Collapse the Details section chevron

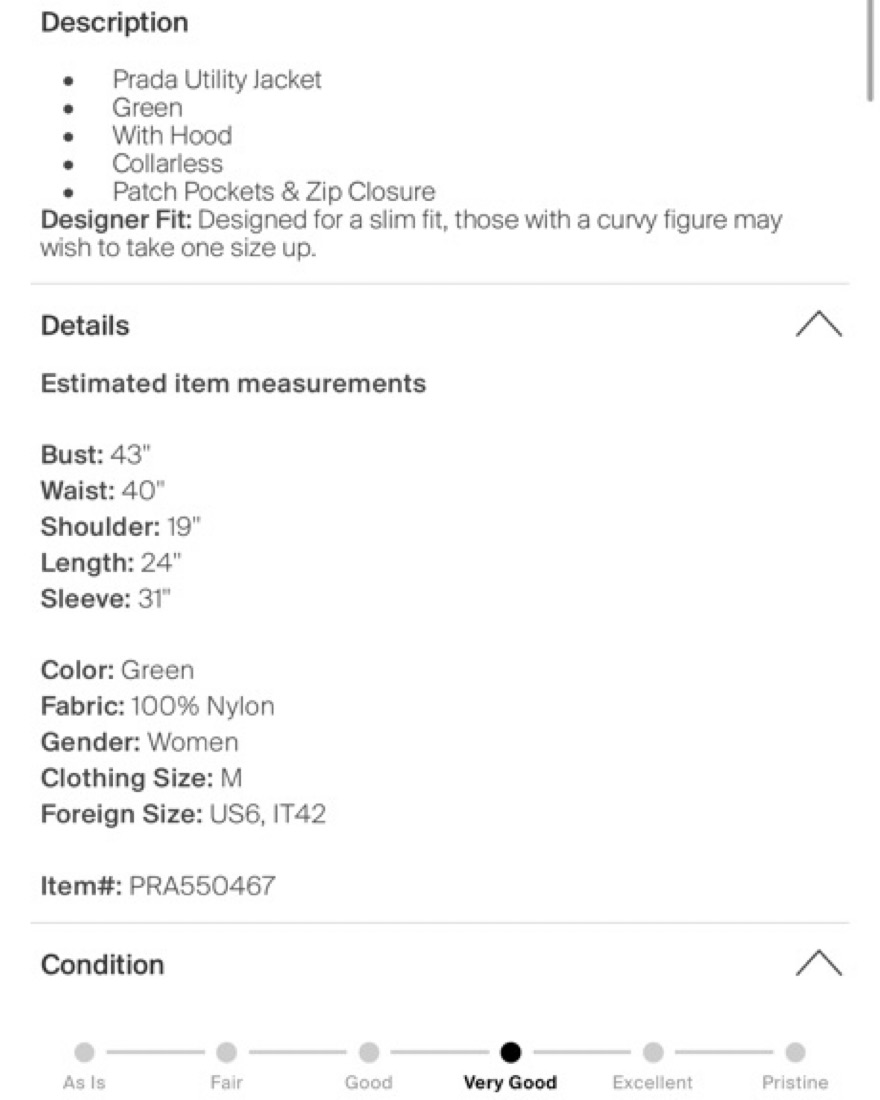coord(819,324)
